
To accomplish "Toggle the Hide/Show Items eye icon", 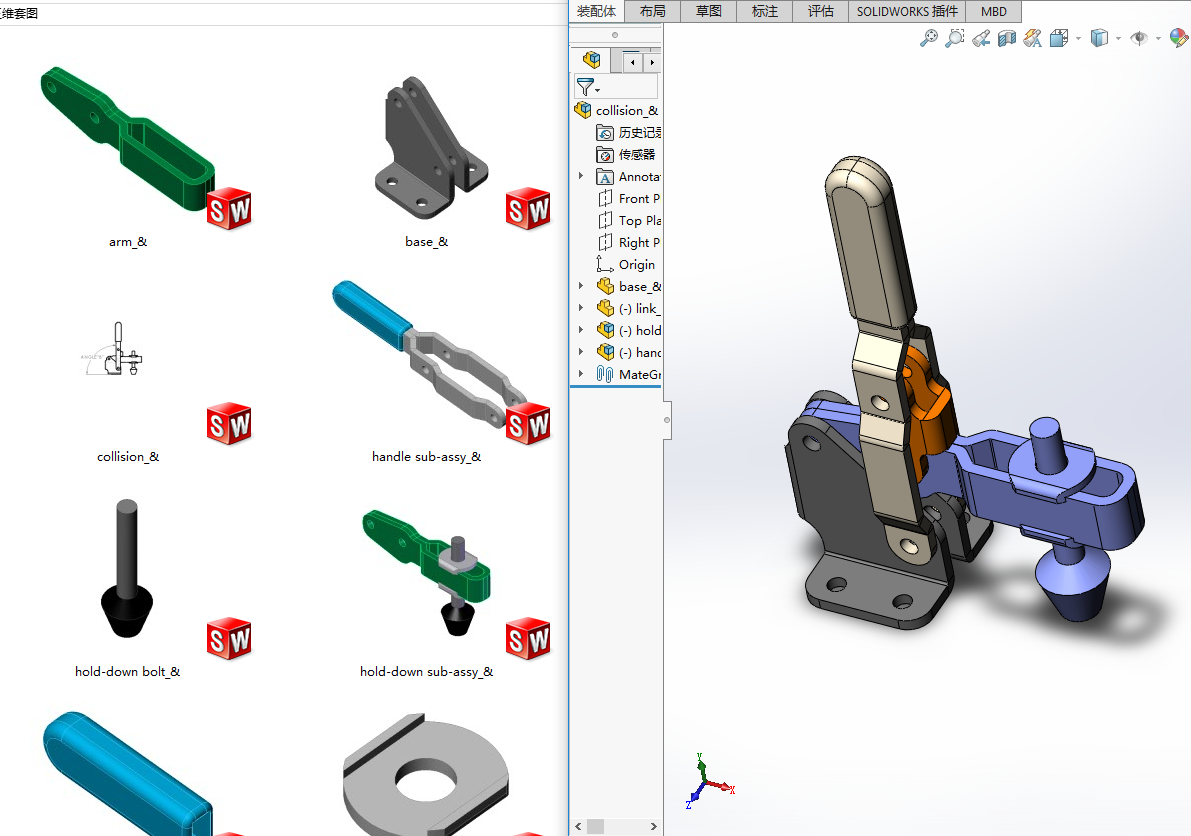I will coord(1139,38).
